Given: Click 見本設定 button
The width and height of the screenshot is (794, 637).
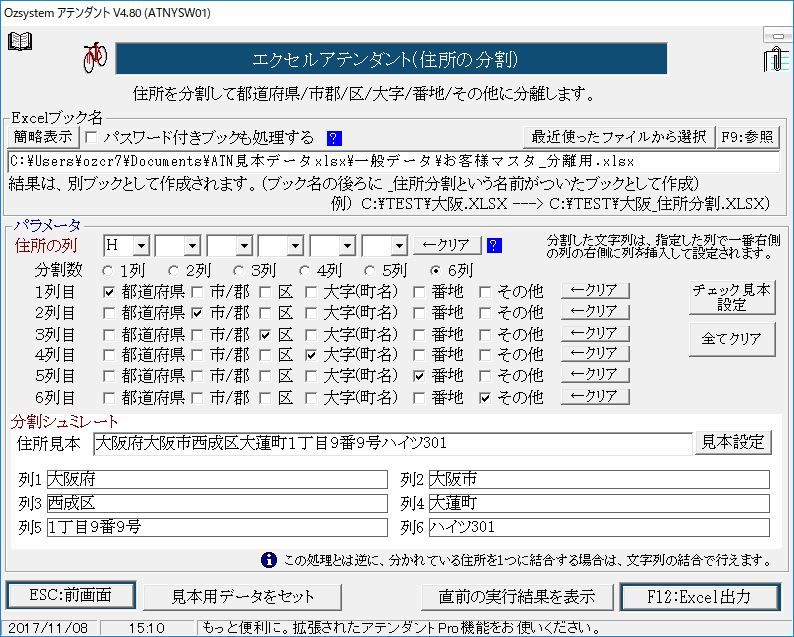Looking at the screenshot, I should click(733, 443).
